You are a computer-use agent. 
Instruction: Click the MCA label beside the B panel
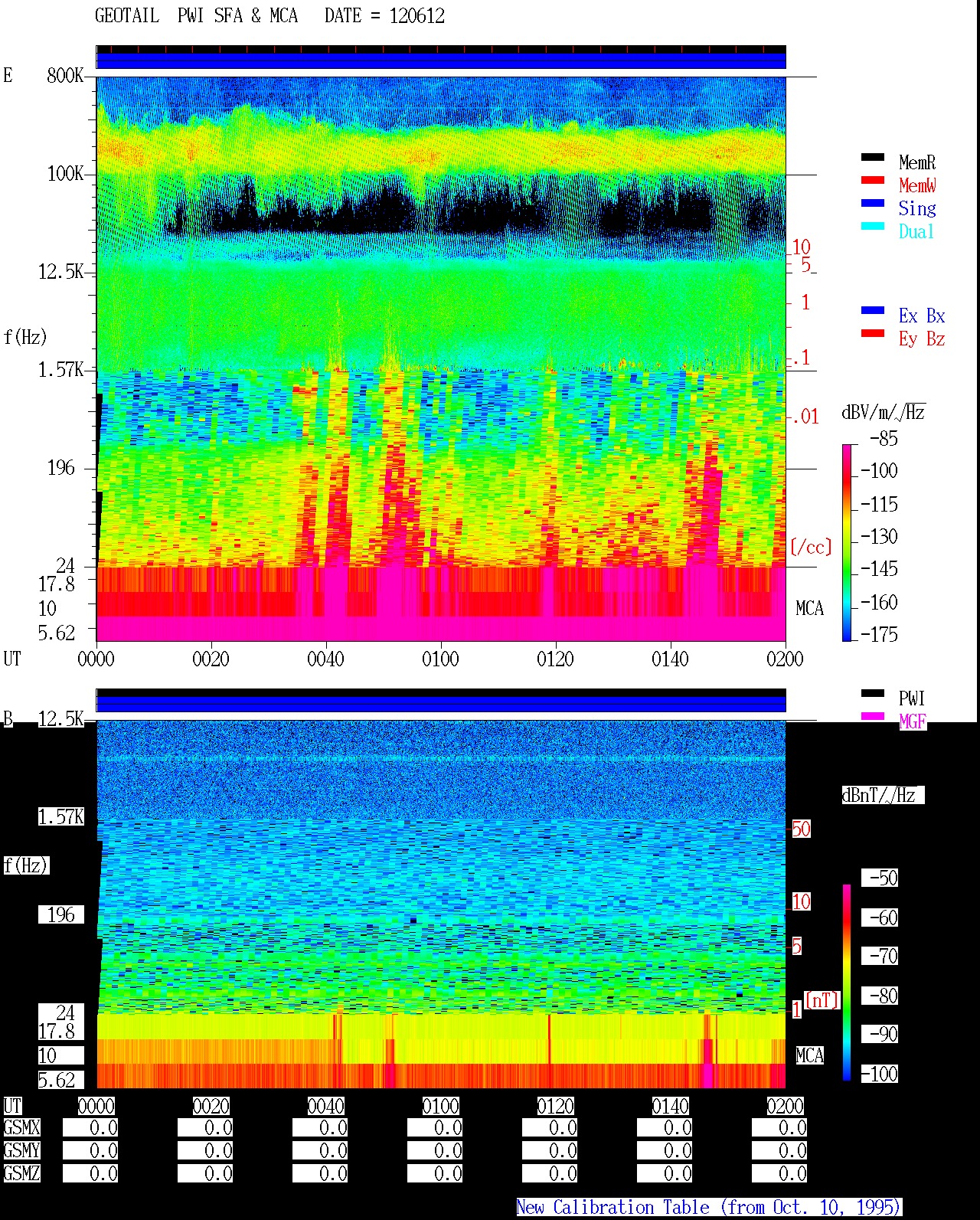pos(809,1056)
